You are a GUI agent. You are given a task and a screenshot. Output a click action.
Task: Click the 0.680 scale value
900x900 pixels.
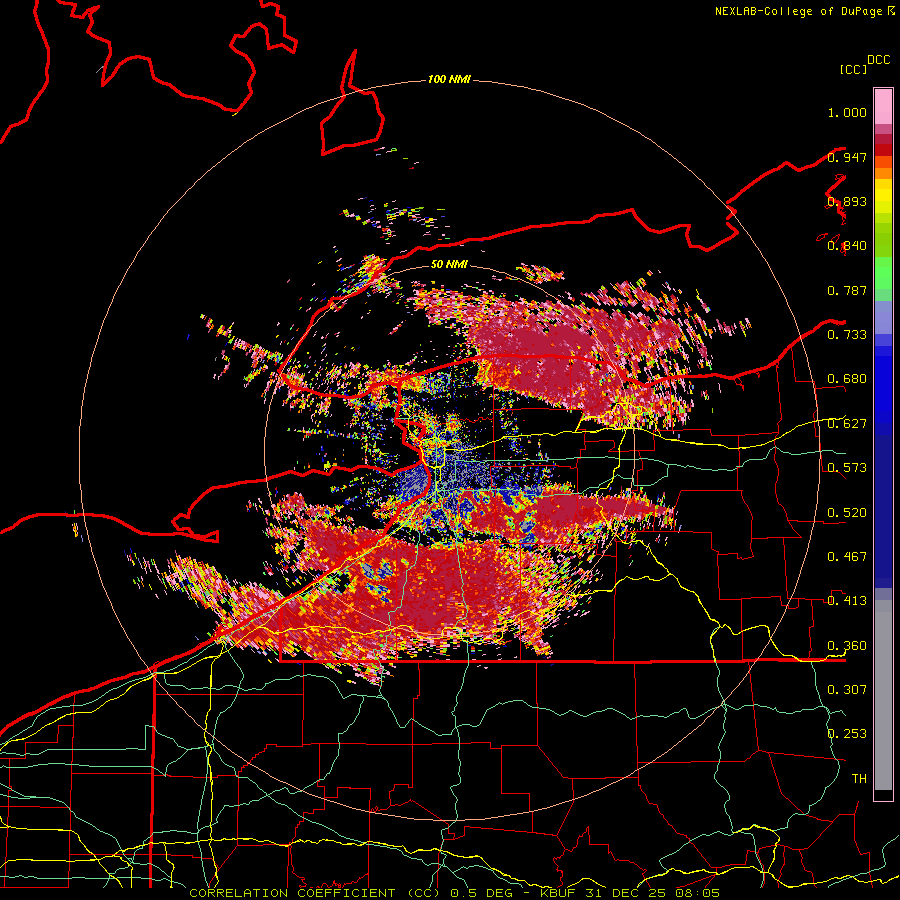point(847,379)
